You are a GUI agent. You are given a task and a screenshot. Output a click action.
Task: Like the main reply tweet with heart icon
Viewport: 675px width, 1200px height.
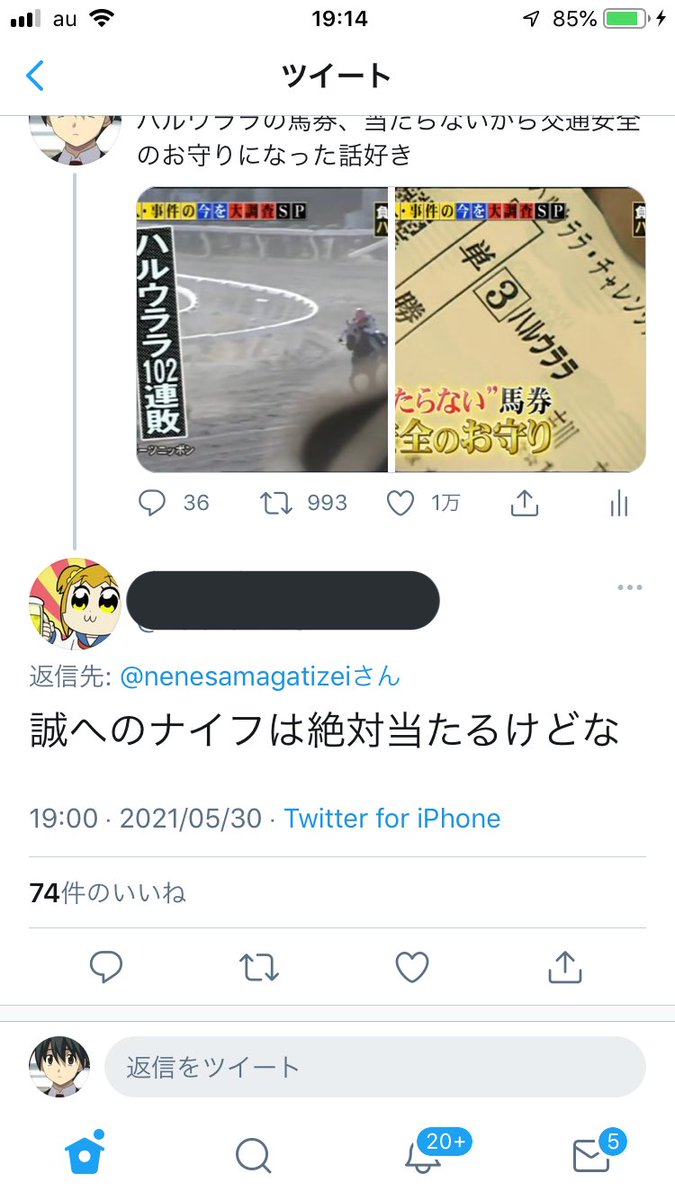(412, 967)
